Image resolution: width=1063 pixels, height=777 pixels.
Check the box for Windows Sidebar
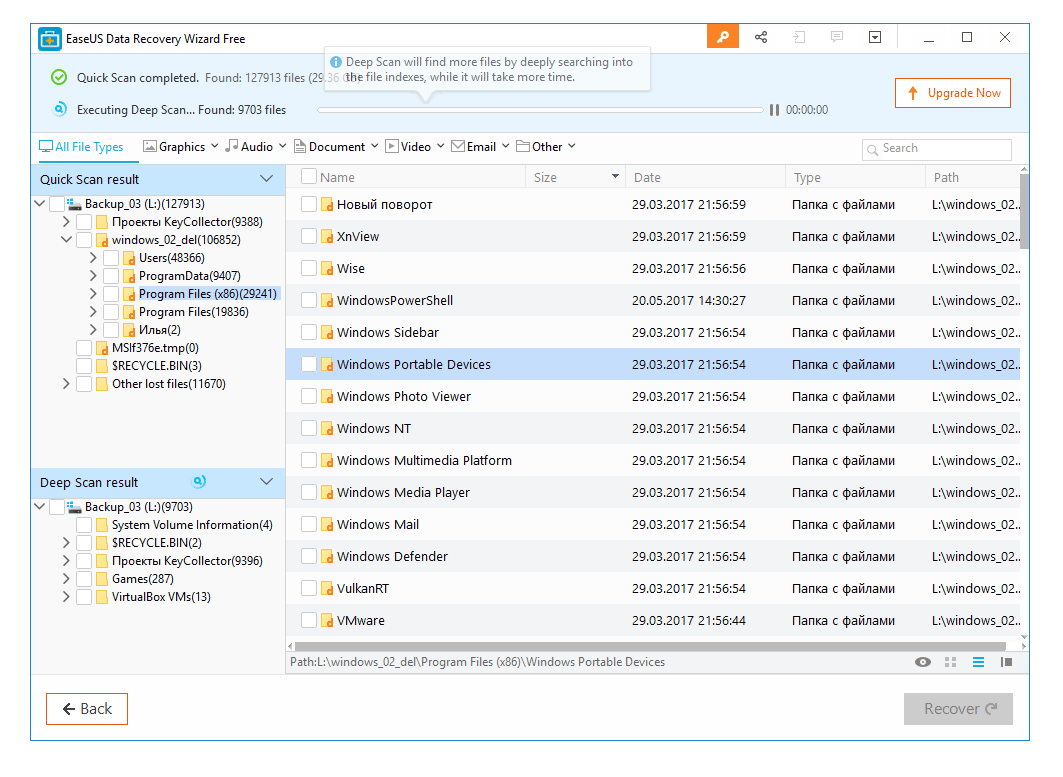(308, 332)
